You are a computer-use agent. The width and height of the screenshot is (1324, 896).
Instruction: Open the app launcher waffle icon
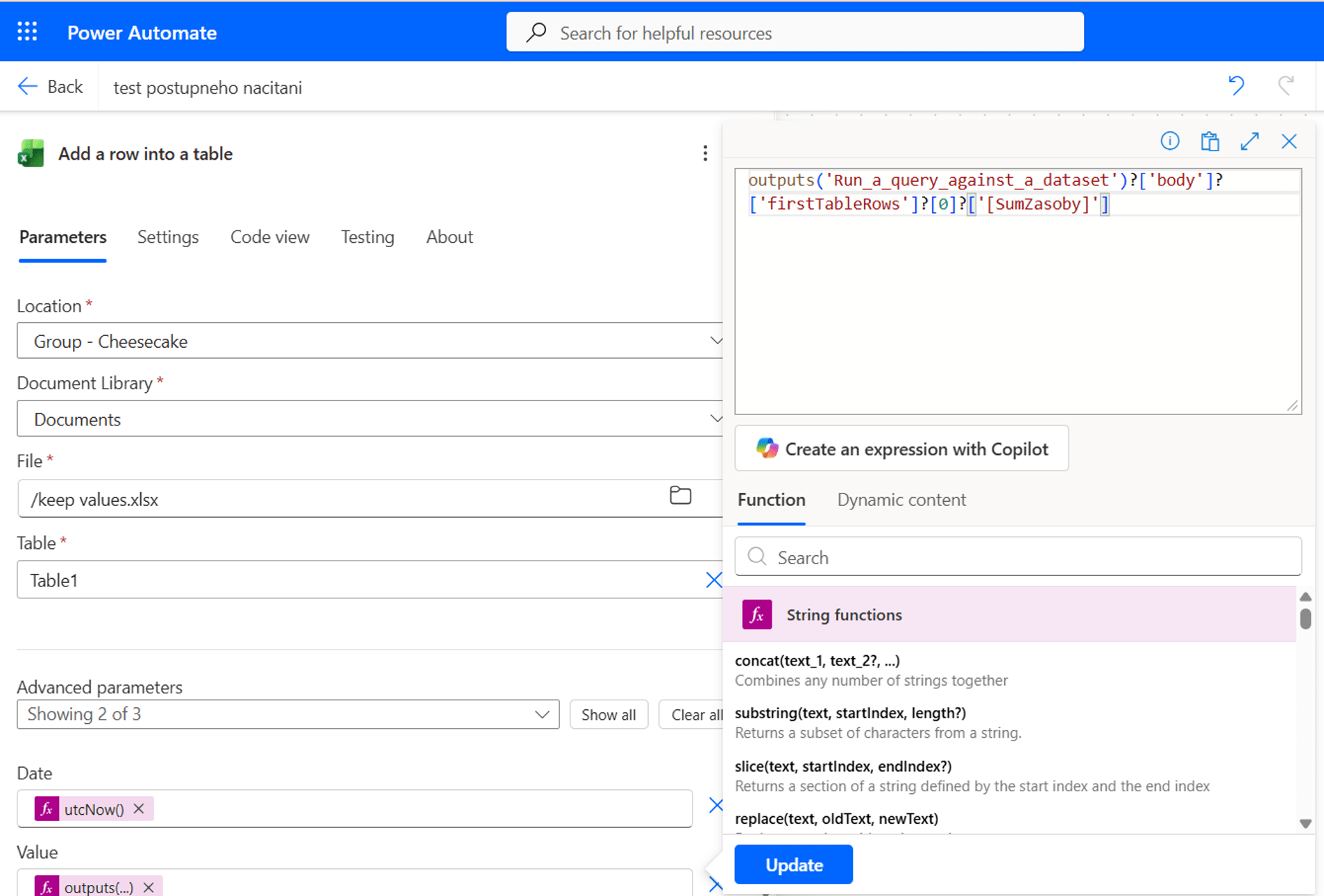click(x=27, y=32)
